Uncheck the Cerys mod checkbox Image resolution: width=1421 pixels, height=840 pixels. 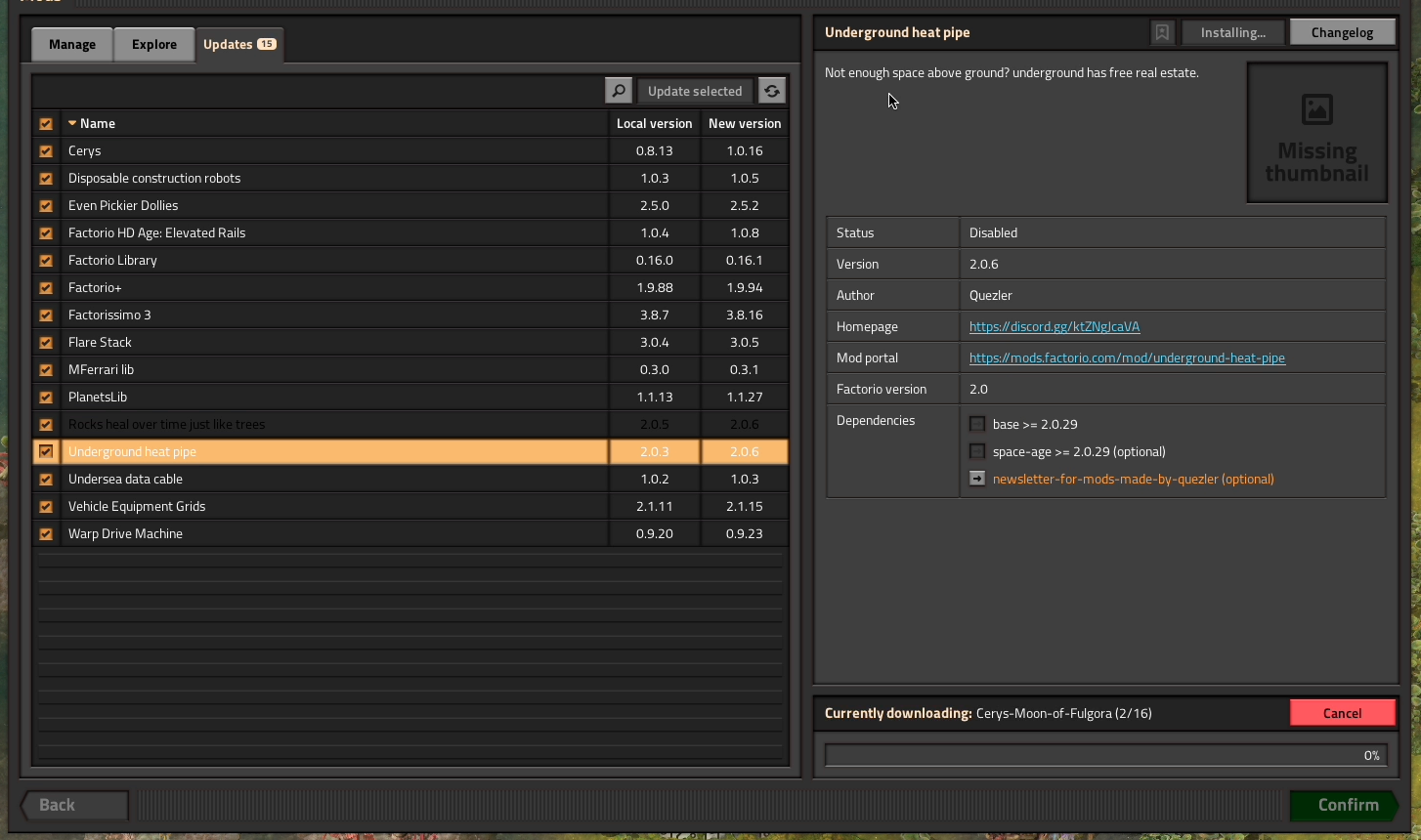[x=46, y=151]
